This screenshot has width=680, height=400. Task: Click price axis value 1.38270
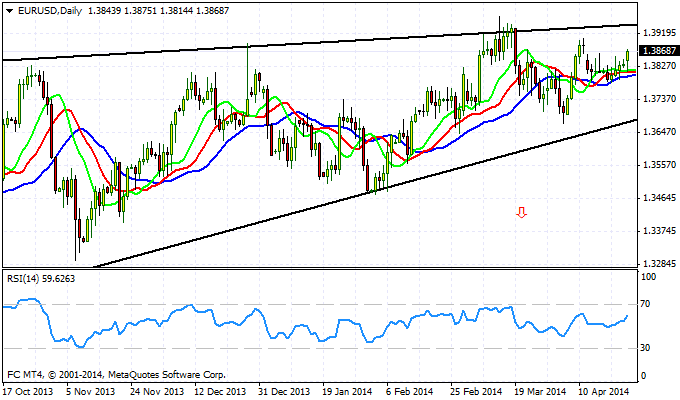coord(659,66)
